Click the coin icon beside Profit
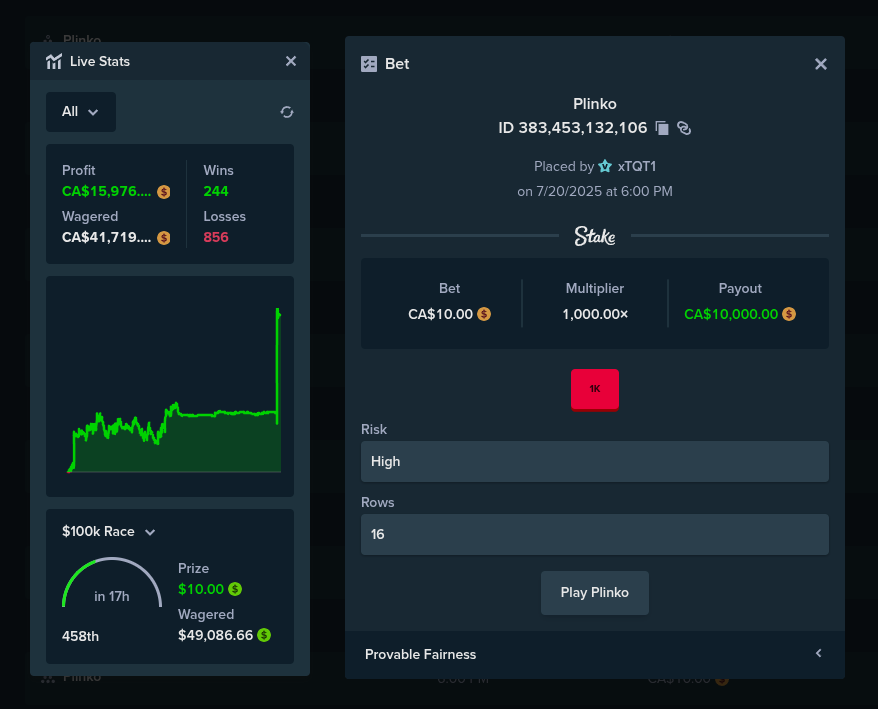Image resolution: width=878 pixels, height=709 pixels. [164, 192]
